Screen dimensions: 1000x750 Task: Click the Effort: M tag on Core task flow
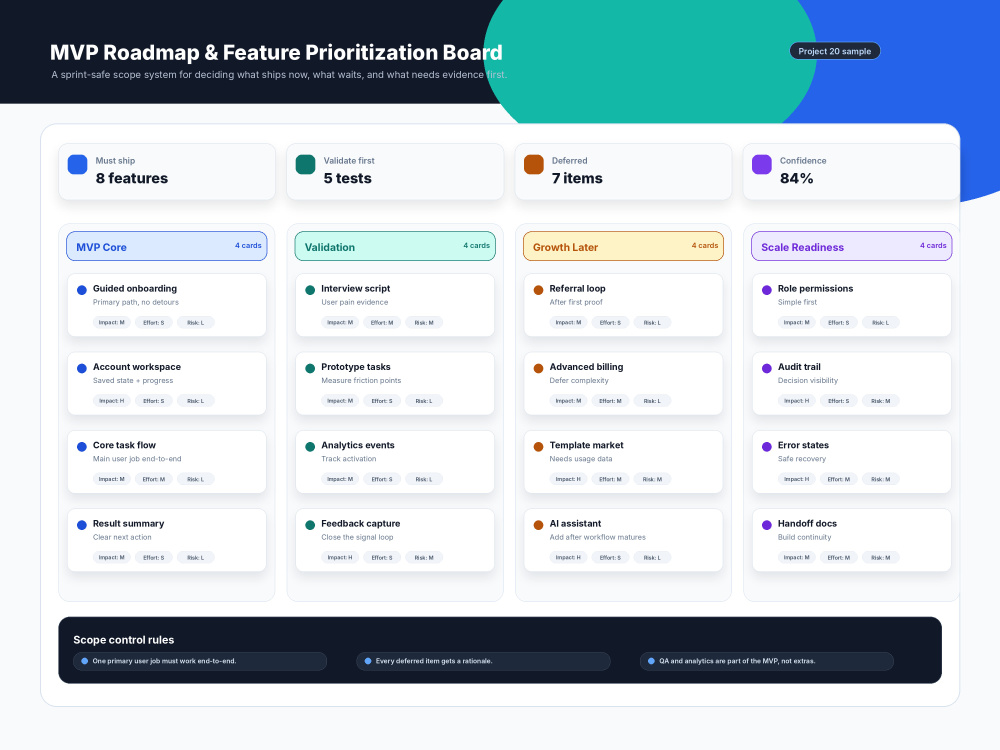click(154, 480)
